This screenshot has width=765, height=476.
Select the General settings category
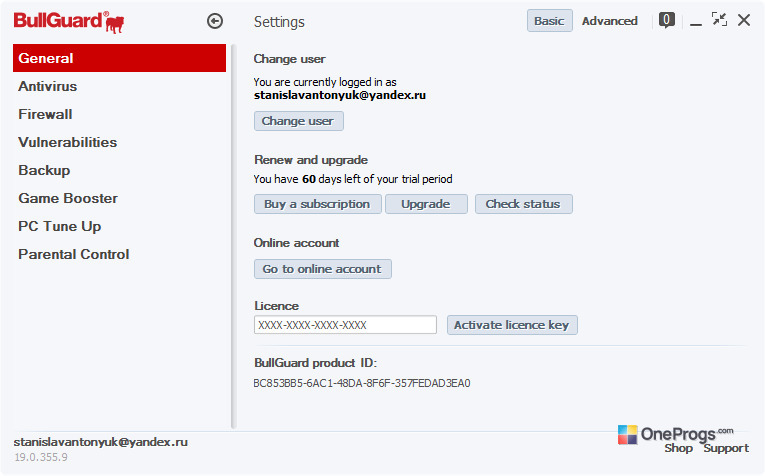click(x=120, y=58)
